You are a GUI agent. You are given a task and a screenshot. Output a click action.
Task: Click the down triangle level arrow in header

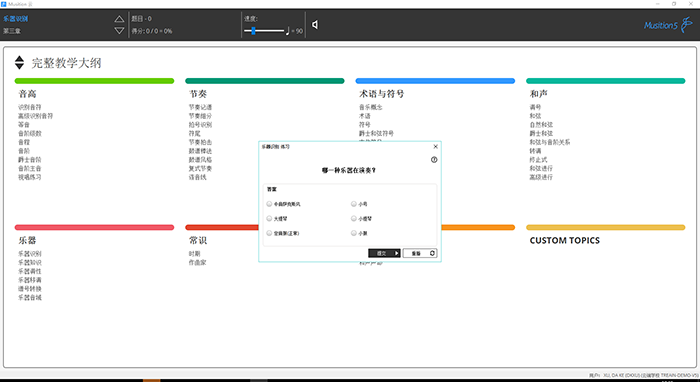(x=119, y=30)
